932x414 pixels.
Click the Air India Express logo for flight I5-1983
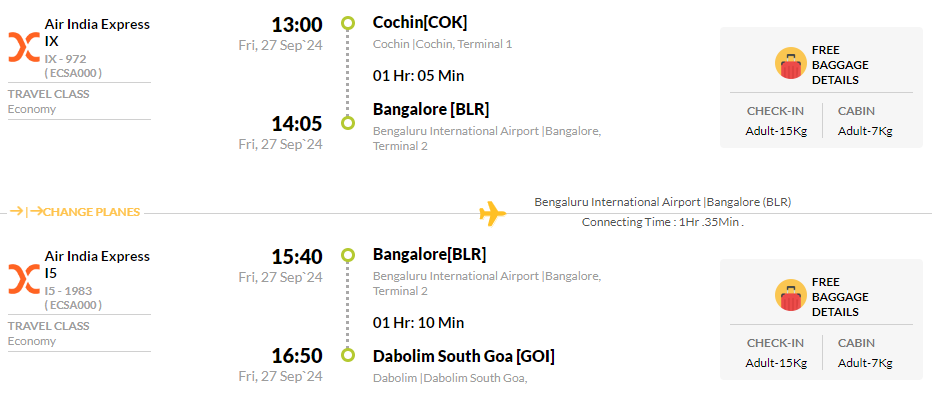pyautogui.click(x=24, y=279)
